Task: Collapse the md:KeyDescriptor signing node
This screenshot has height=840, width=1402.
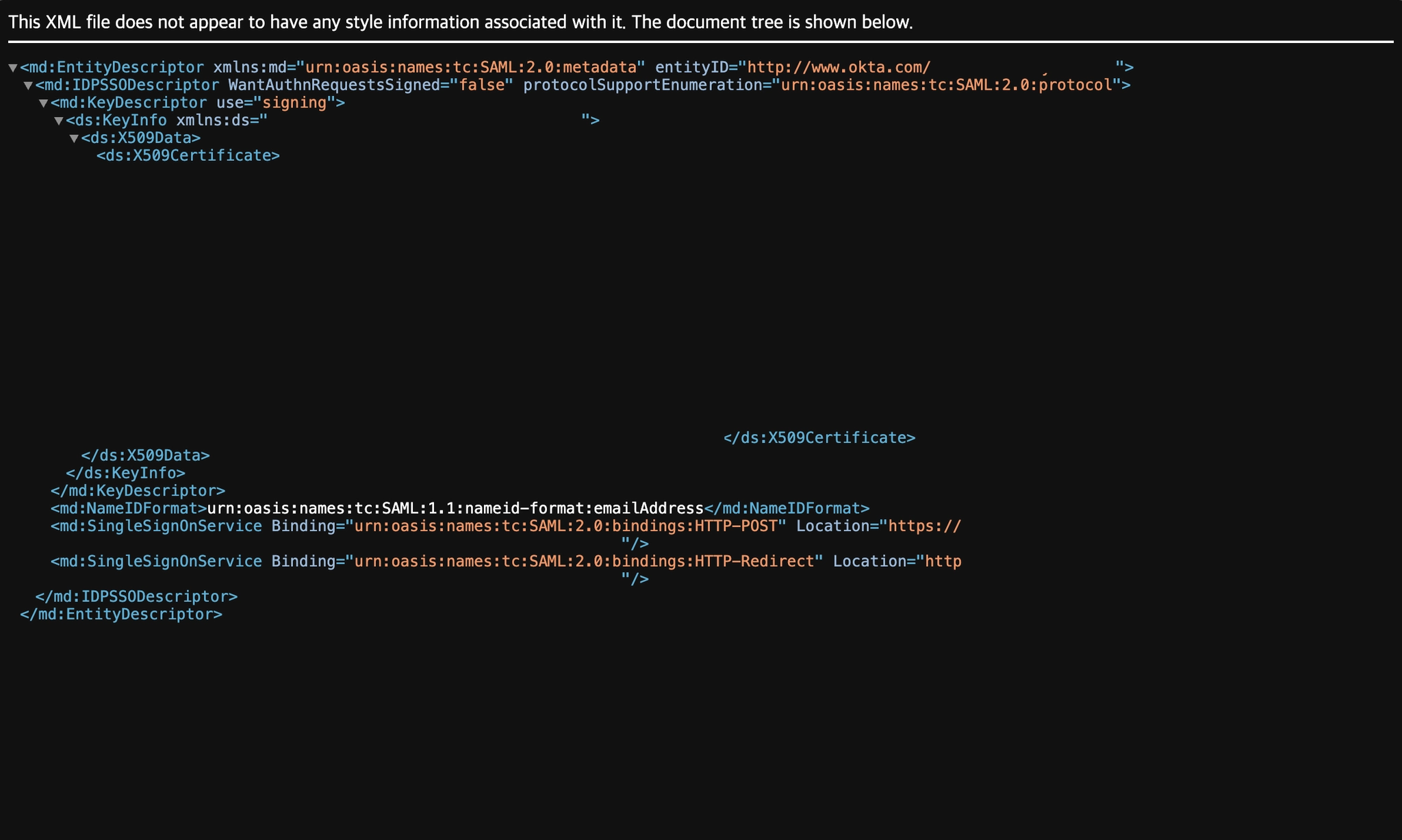Action: pyautogui.click(x=43, y=103)
